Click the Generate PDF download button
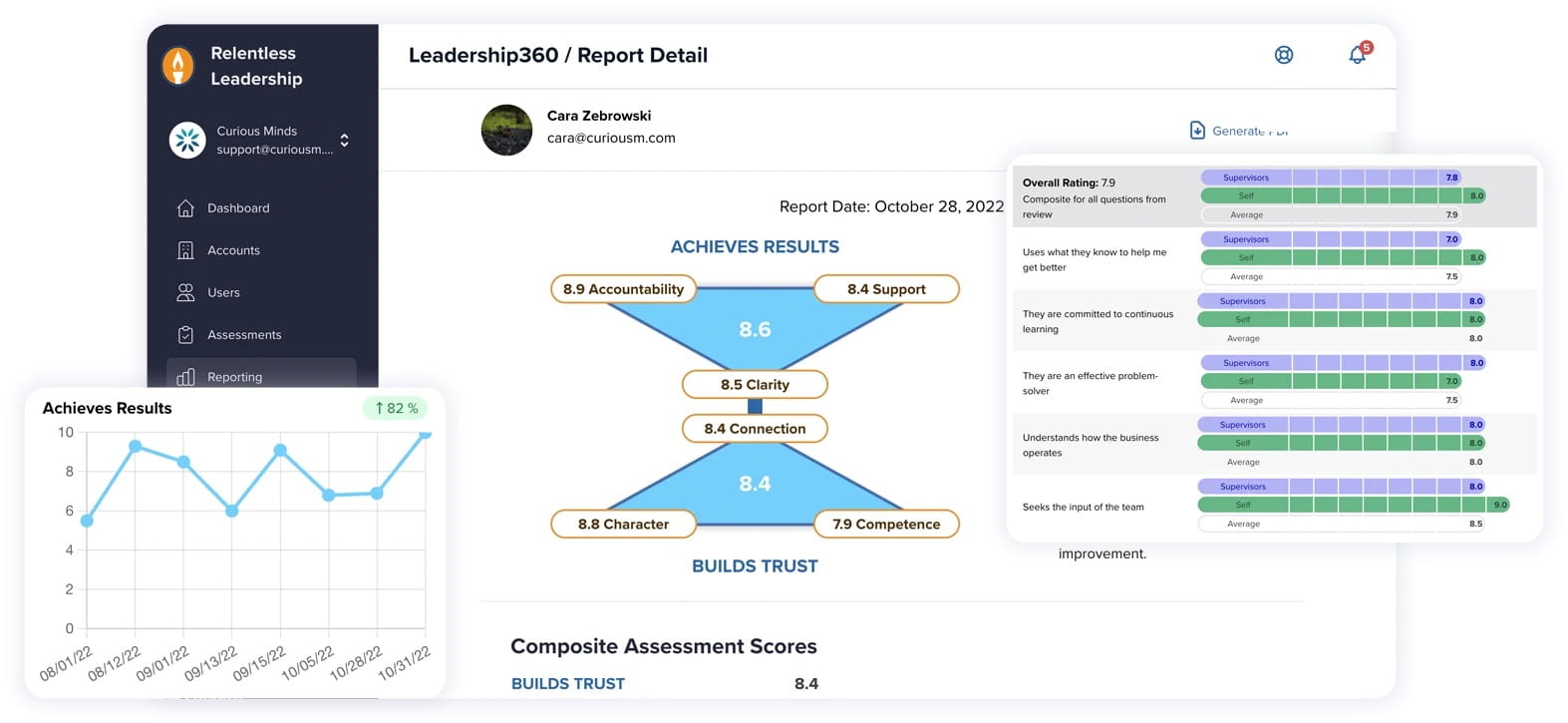Screen dimensions: 1568x723 [1238, 131]
